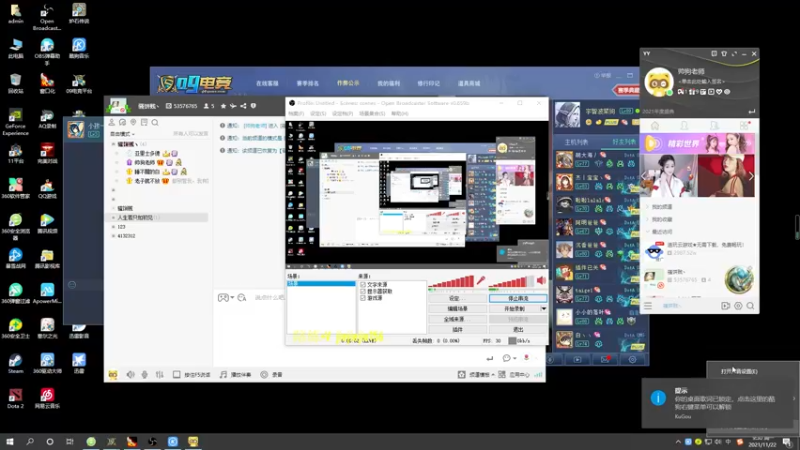Click the microphone icon in YY bottom toolbar
Viewport: 800px width, 450px height.
click(145, 374)
